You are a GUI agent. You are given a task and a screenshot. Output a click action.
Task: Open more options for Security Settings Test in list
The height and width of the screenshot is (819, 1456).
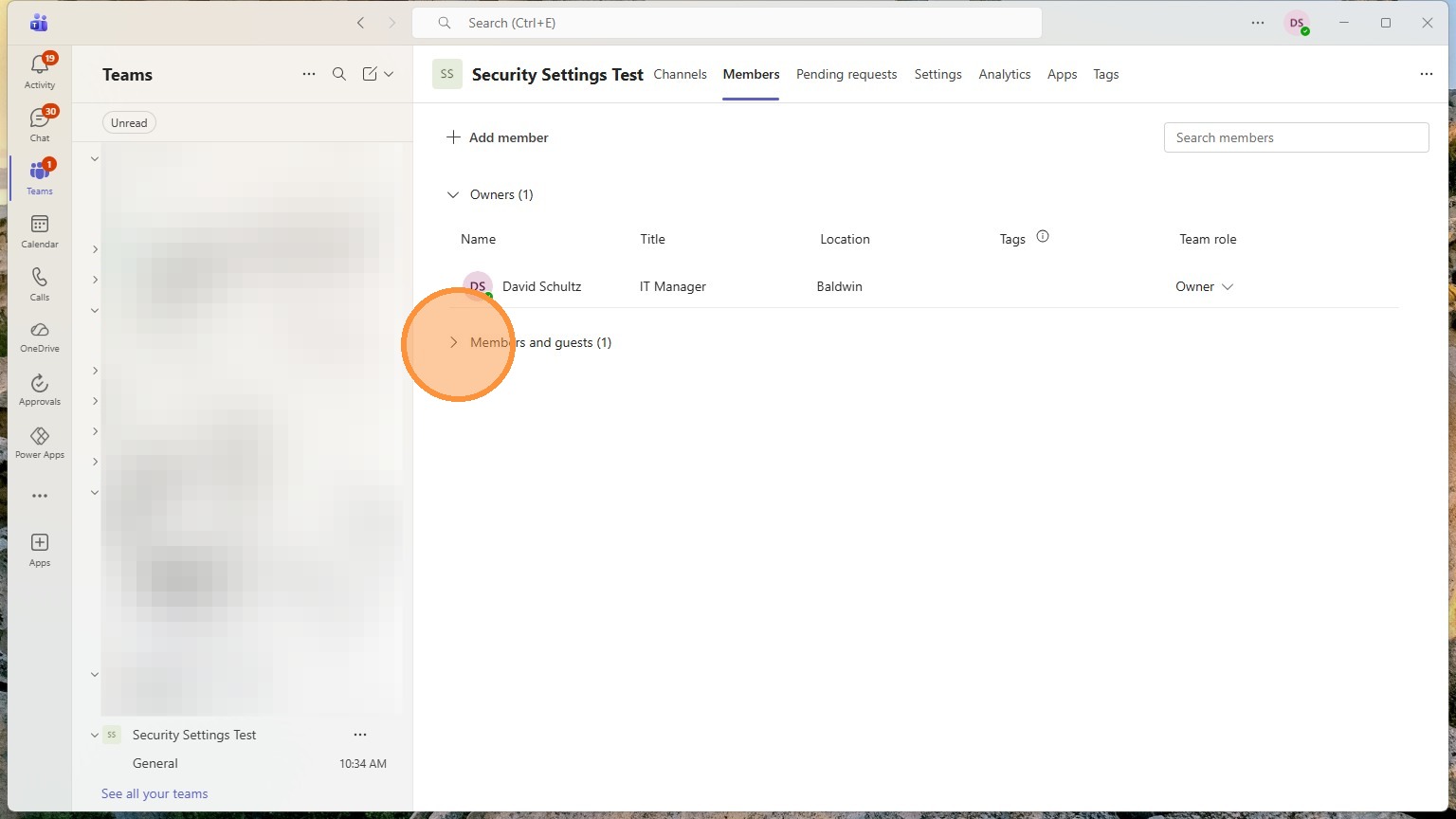360,735
